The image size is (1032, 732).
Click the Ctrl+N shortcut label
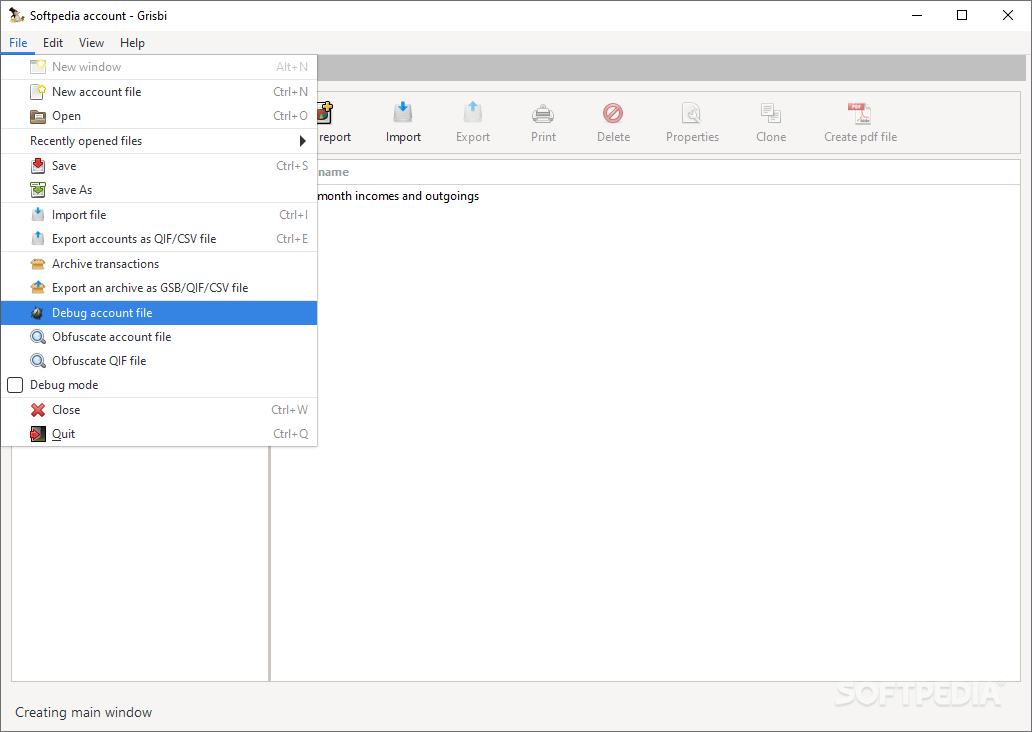(x=290, y=92)
